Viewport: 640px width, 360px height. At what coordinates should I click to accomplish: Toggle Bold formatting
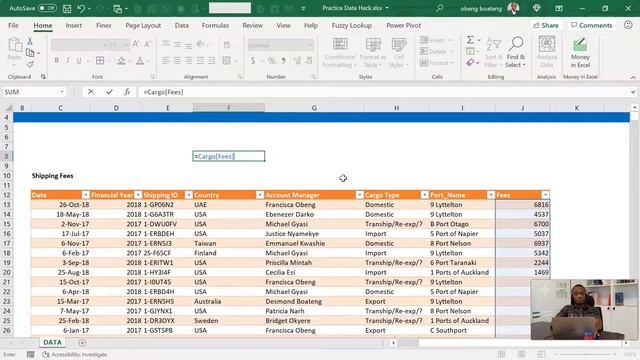pos(56,61)
